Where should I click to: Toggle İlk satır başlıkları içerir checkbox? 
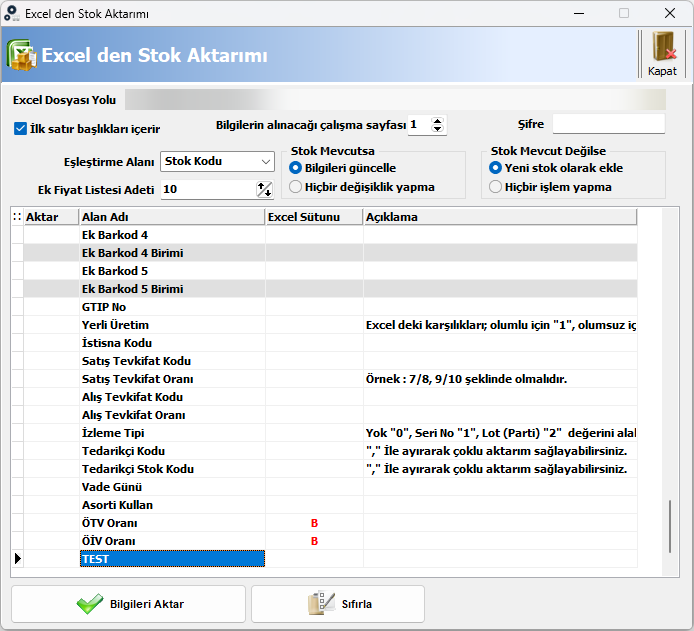(20, 129)
